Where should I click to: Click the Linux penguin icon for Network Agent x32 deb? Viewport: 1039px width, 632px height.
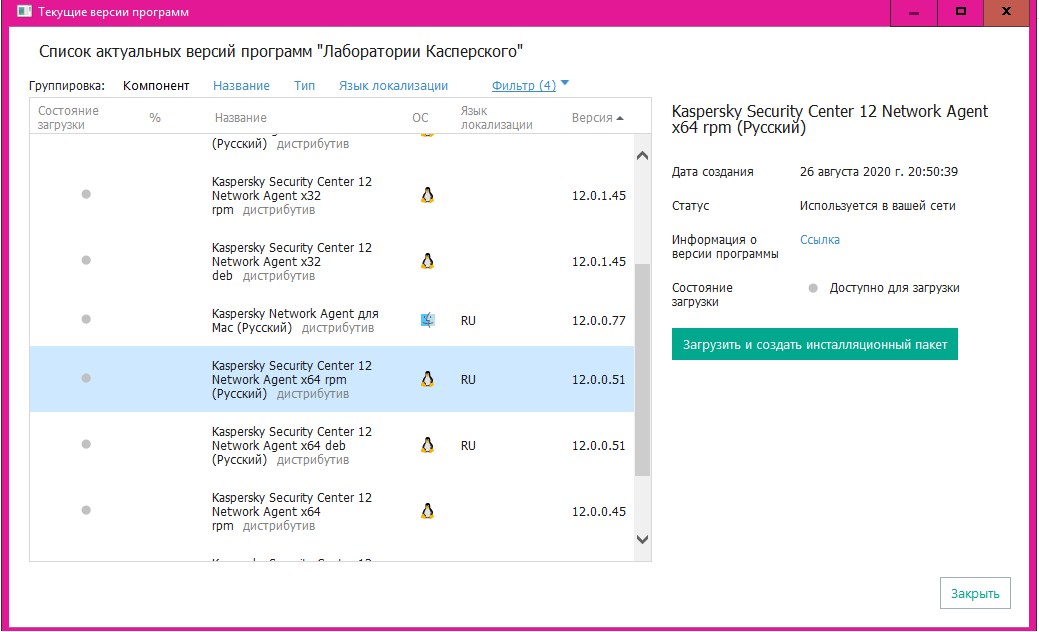427,261
